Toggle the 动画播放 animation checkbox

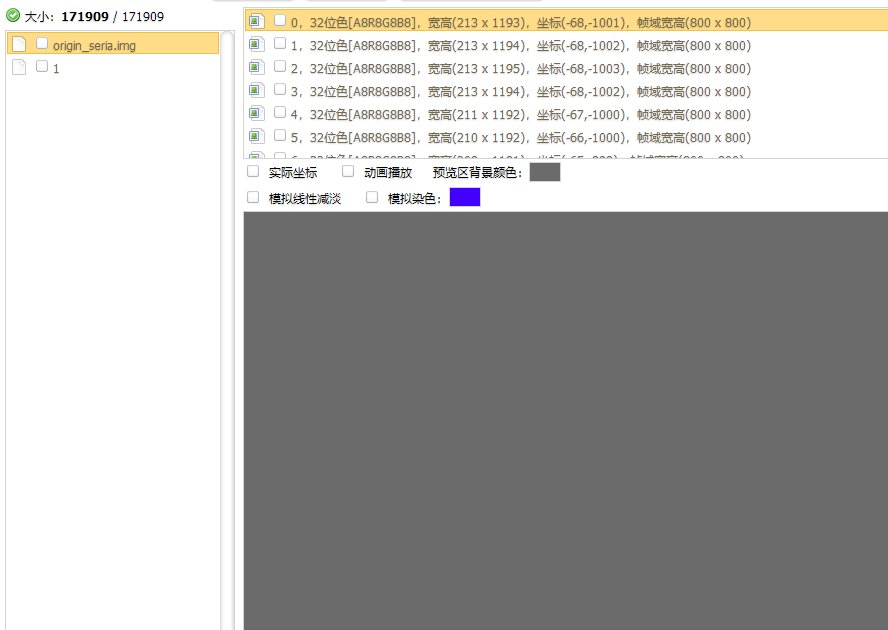click(x=348, y=172)
